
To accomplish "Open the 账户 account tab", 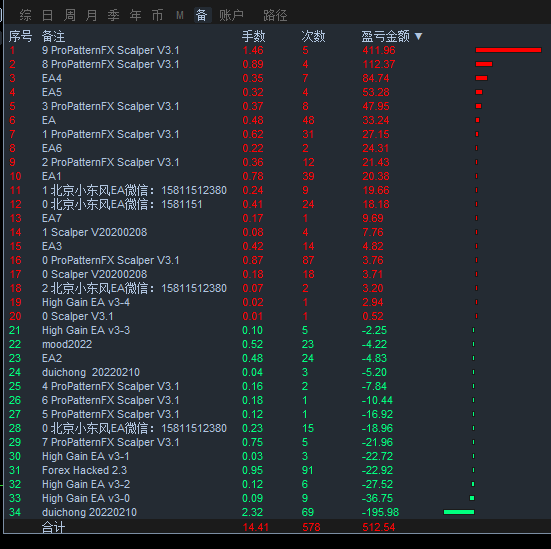I will pos(231,15).
